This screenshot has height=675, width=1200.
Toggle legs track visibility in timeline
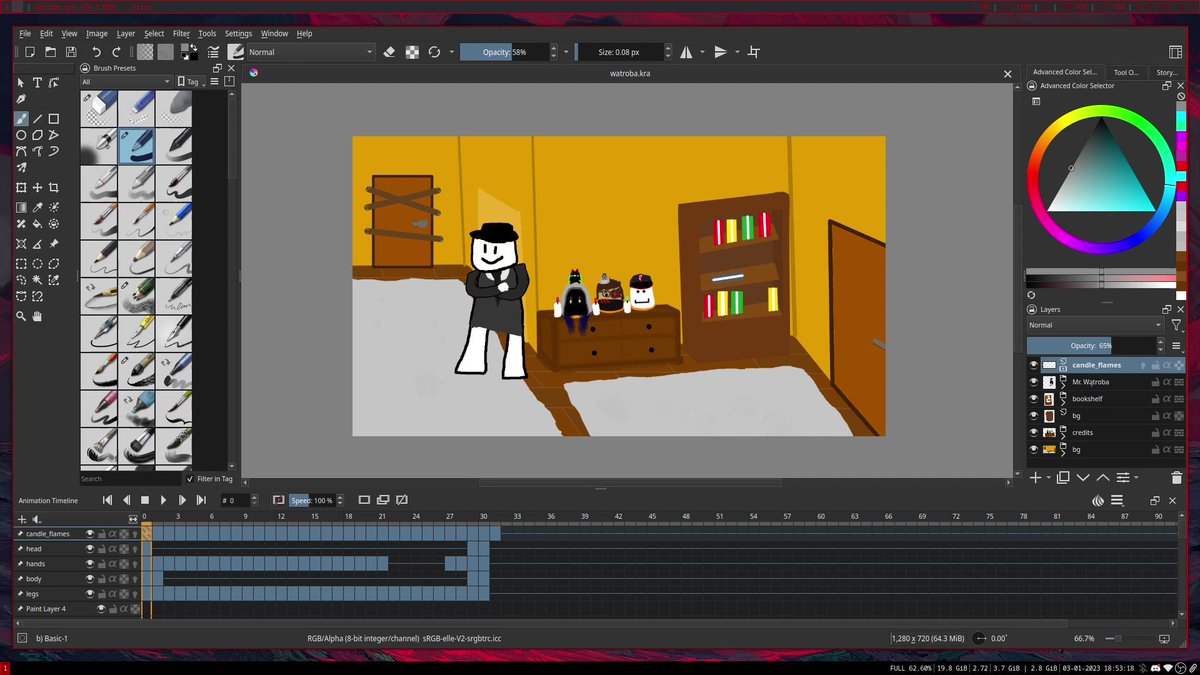[90, 594]
